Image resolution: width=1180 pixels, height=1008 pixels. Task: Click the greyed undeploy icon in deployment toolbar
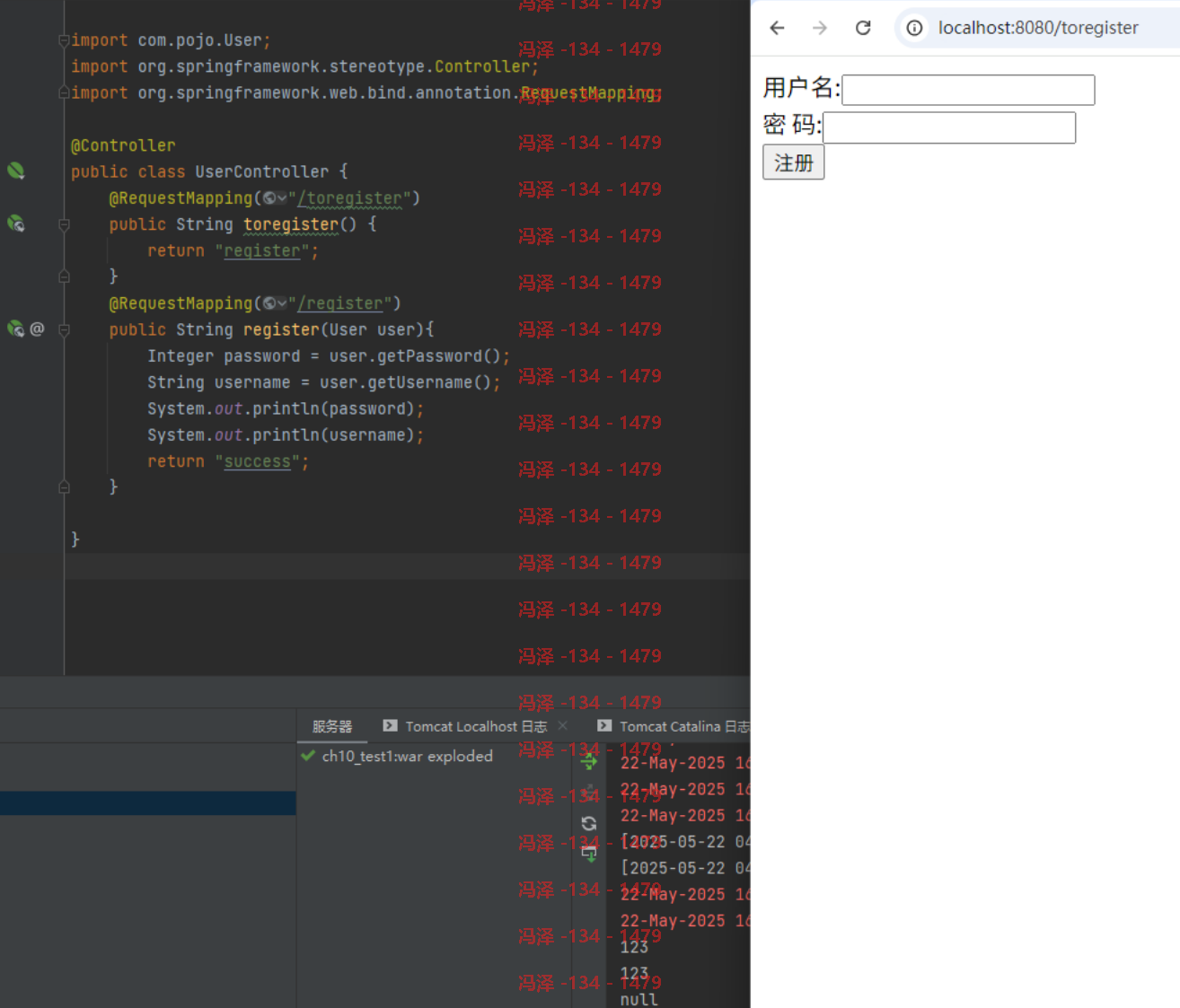point(589,793)
